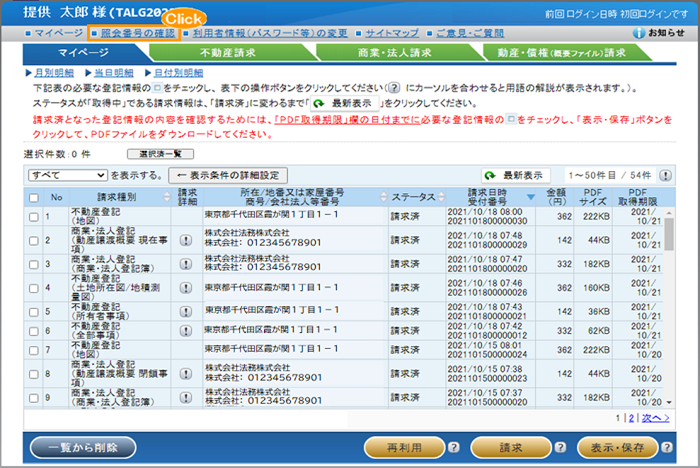
Task: Toggle the select-all checkbox in table header
Action: pyautogui.click(x=34, y=196)
